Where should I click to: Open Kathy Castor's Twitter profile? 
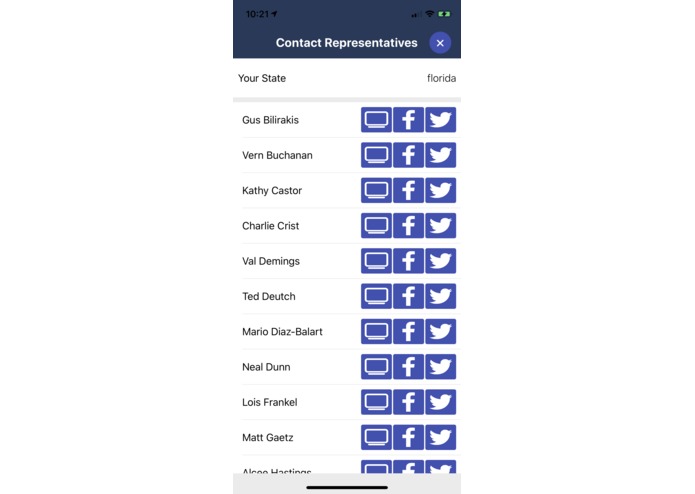coord(440,190)
